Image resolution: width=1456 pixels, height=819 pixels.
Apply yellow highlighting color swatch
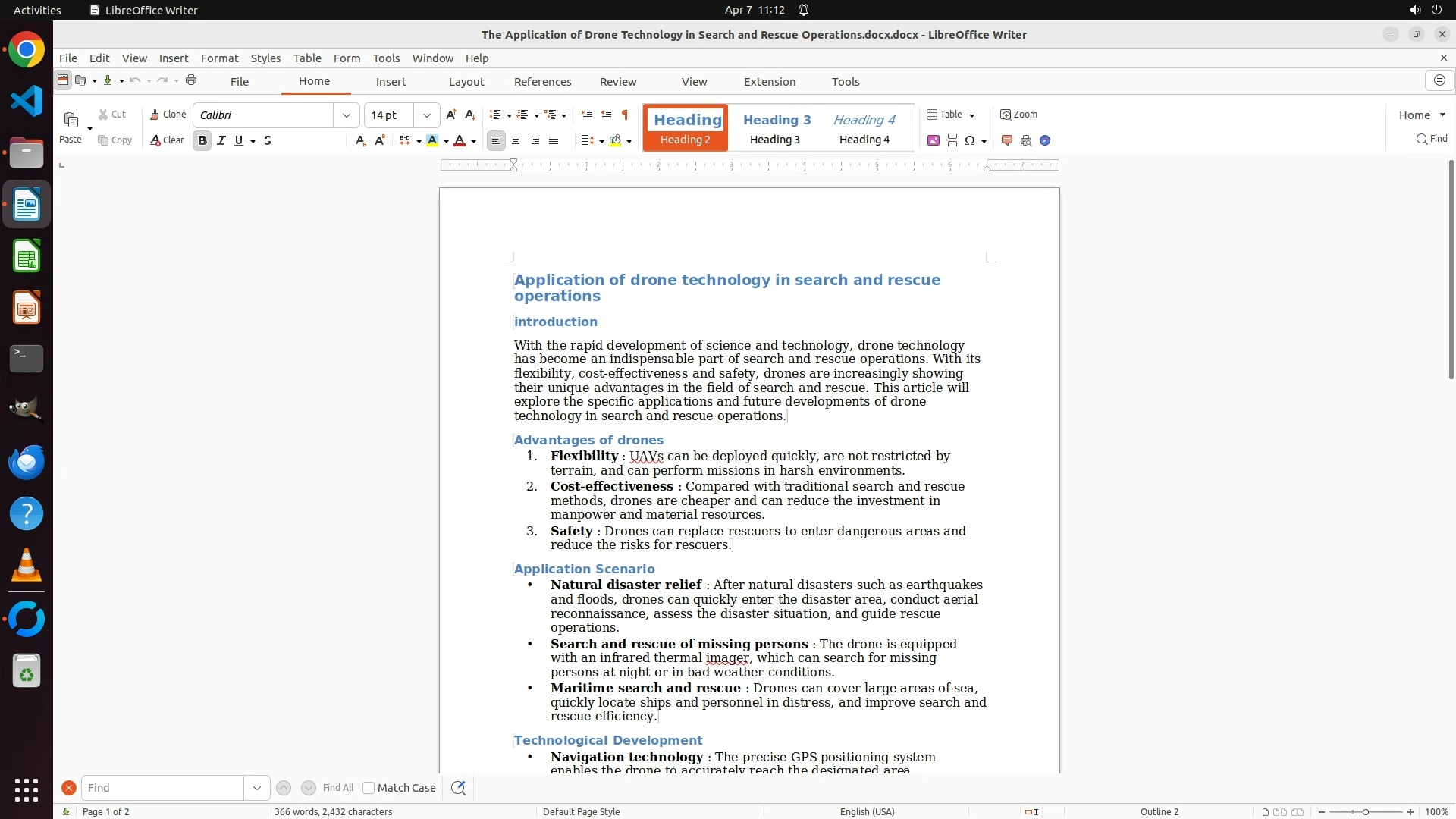click(432, 140)
